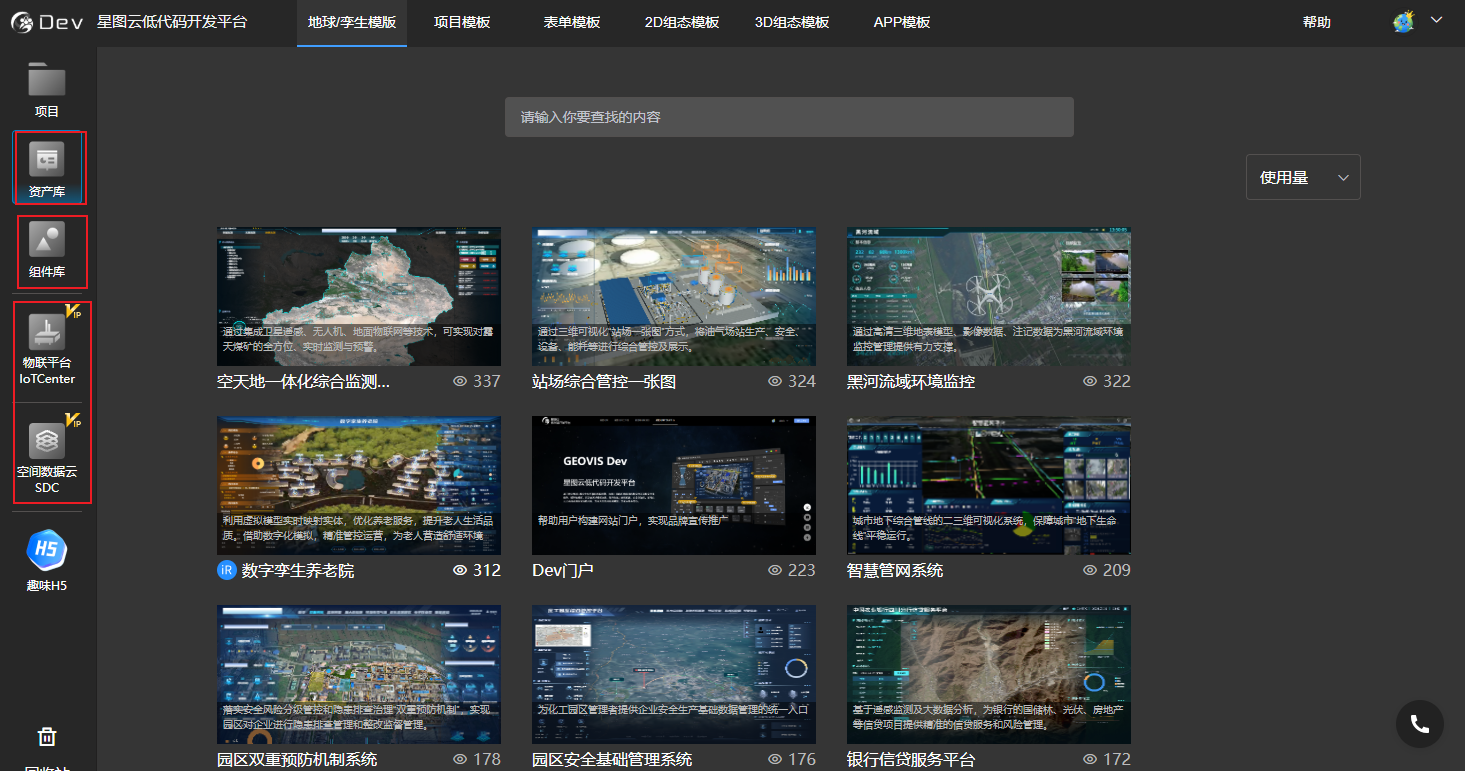Screen dimensions: 1465x771
Task: Expand the user account dropdown arrow
Action: pyautogui.click(x=1437, y=20)
